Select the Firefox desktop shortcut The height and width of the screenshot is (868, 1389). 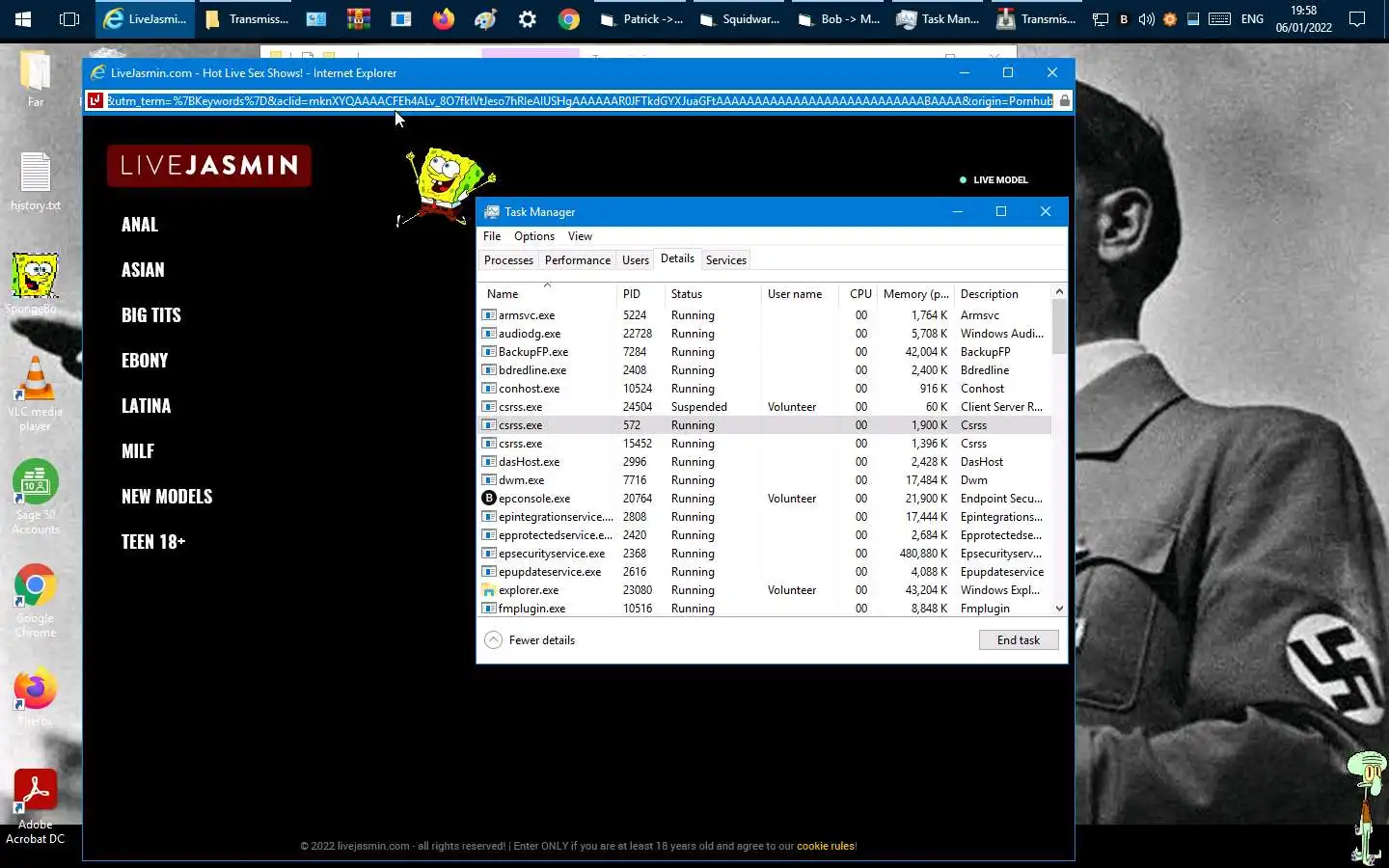(x=36, y=696)
